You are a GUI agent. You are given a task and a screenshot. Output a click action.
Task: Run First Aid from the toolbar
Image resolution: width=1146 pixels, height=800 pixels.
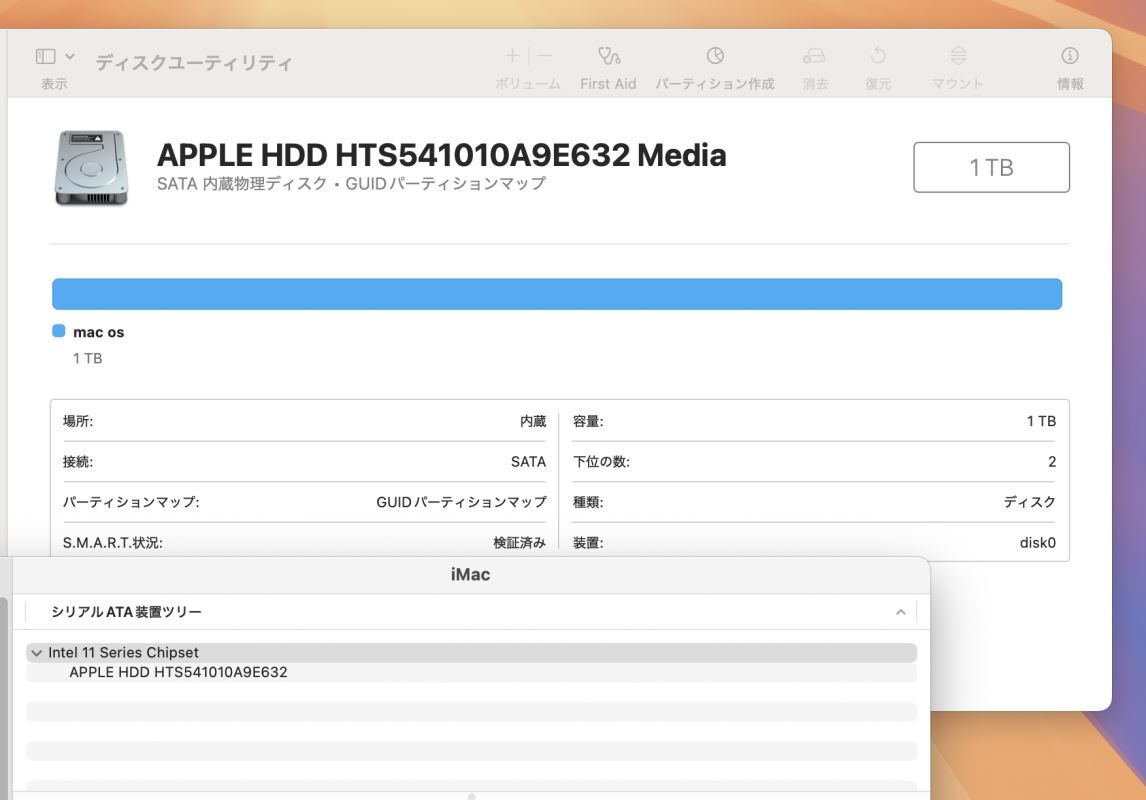click(x=607, y=56)
